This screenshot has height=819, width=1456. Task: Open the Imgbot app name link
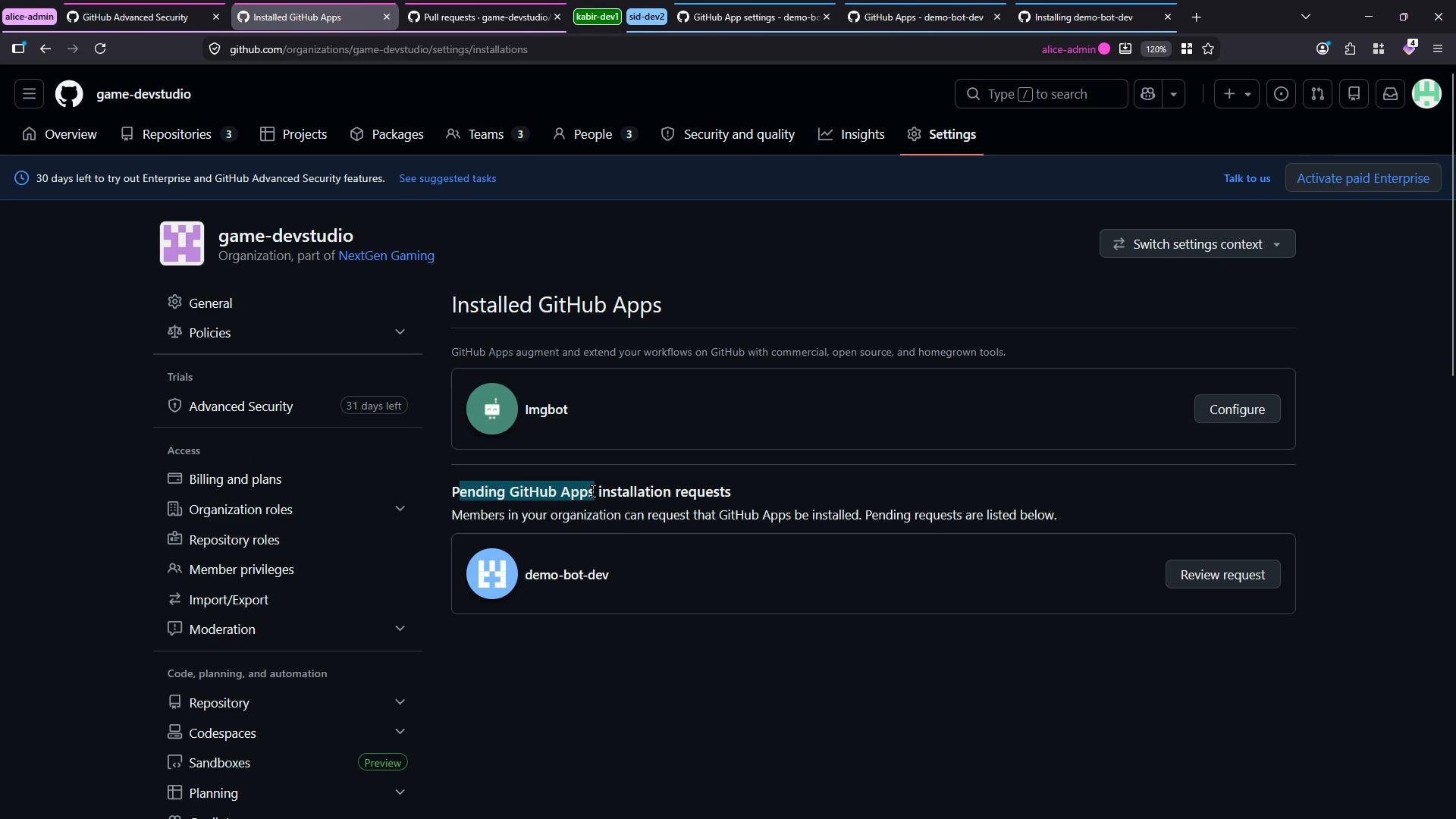[546, 409]
